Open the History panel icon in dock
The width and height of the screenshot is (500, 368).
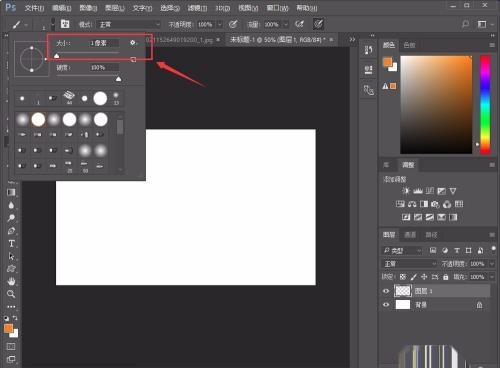click(x=368, y=50)
